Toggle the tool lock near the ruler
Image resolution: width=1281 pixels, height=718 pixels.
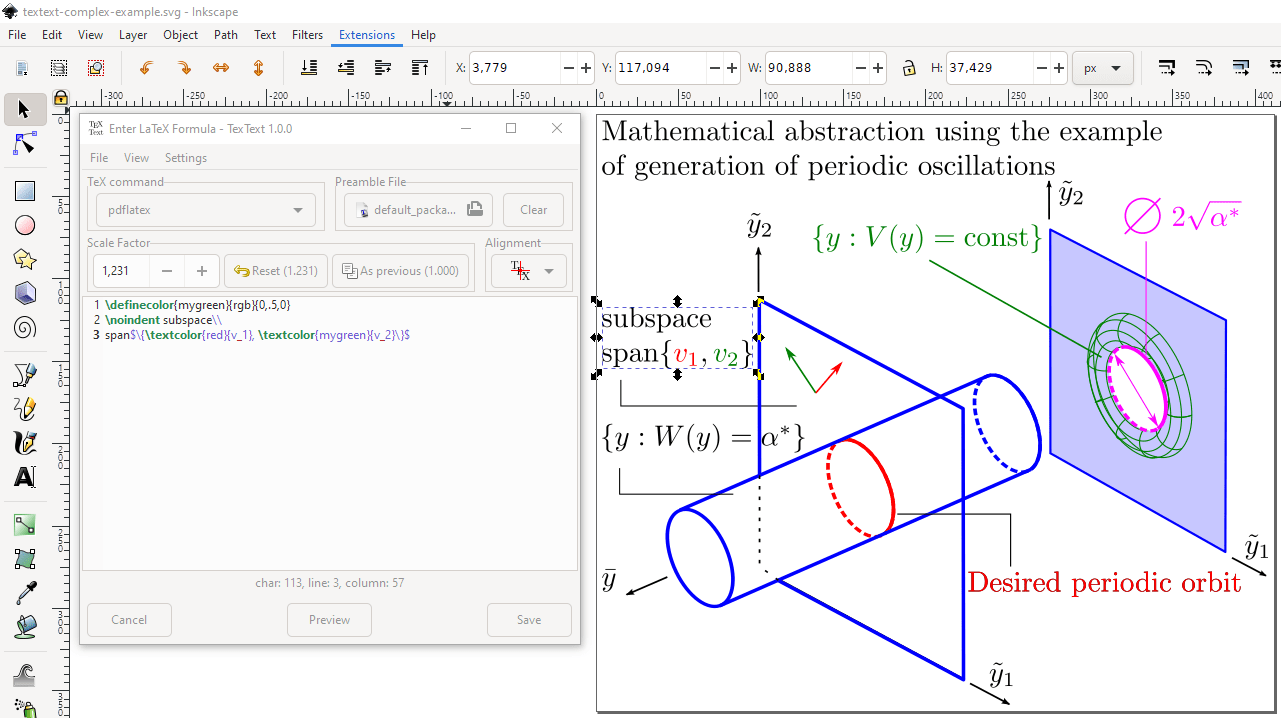tap(58, 97)
